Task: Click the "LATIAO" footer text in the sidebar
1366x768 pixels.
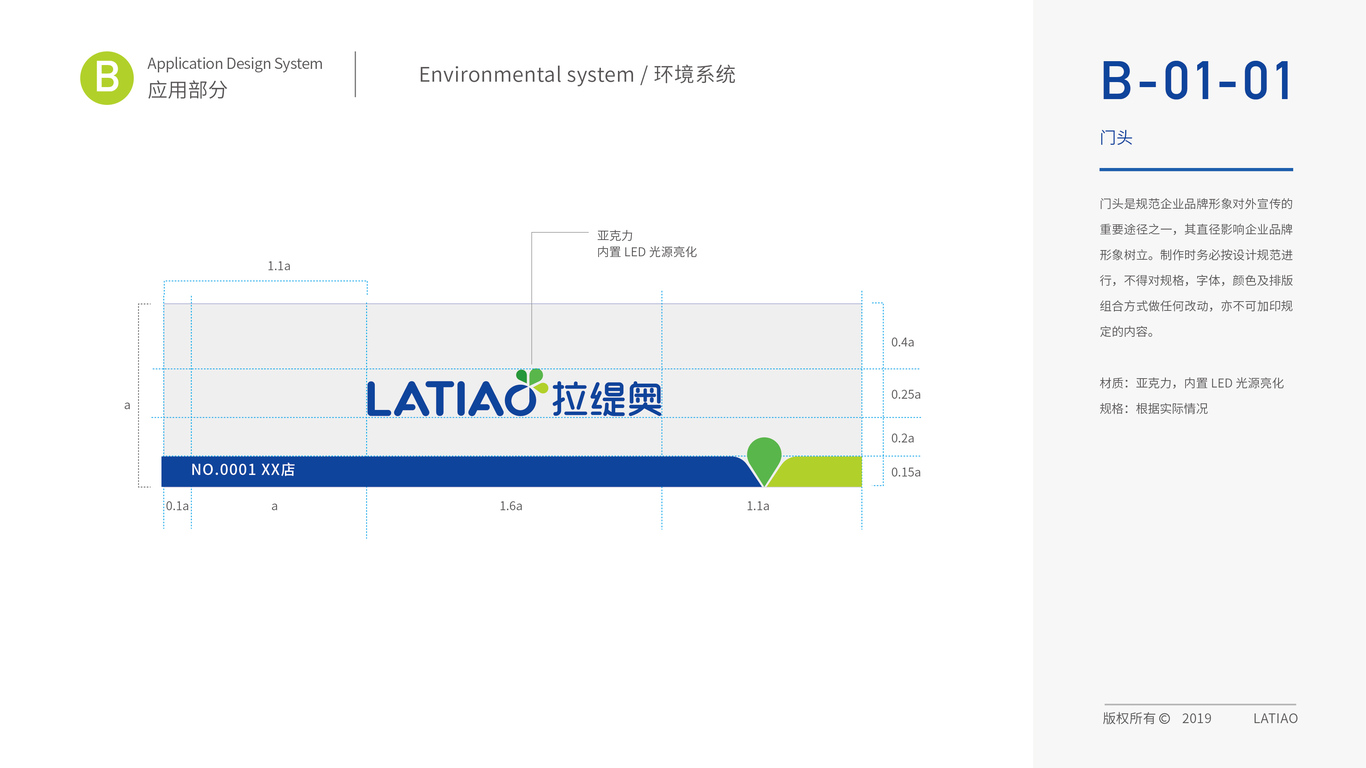Action: [1275, 718]
